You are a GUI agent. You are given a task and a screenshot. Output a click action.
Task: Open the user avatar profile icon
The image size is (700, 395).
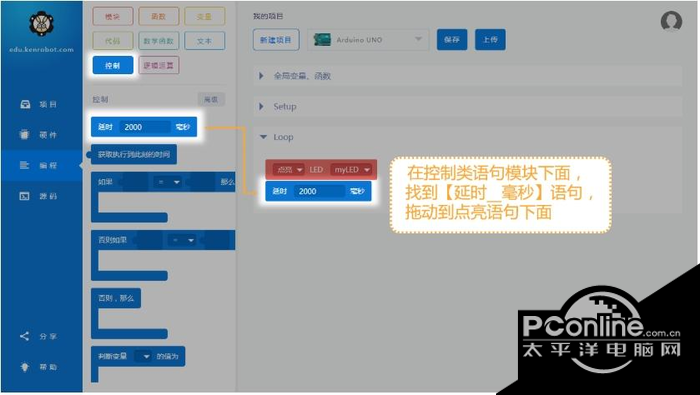[671, 21]
